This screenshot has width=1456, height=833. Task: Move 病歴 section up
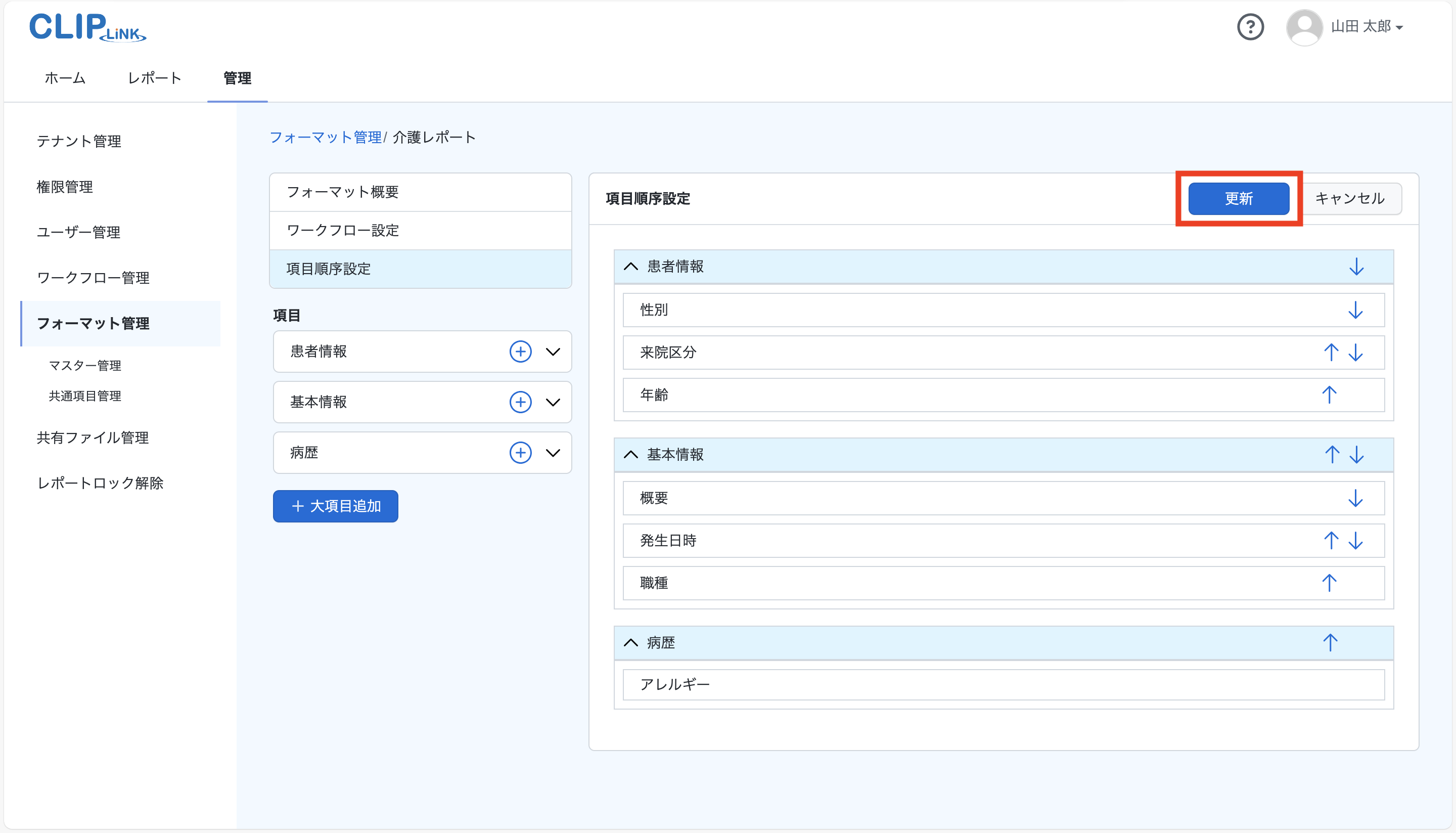click(1330, 642)
